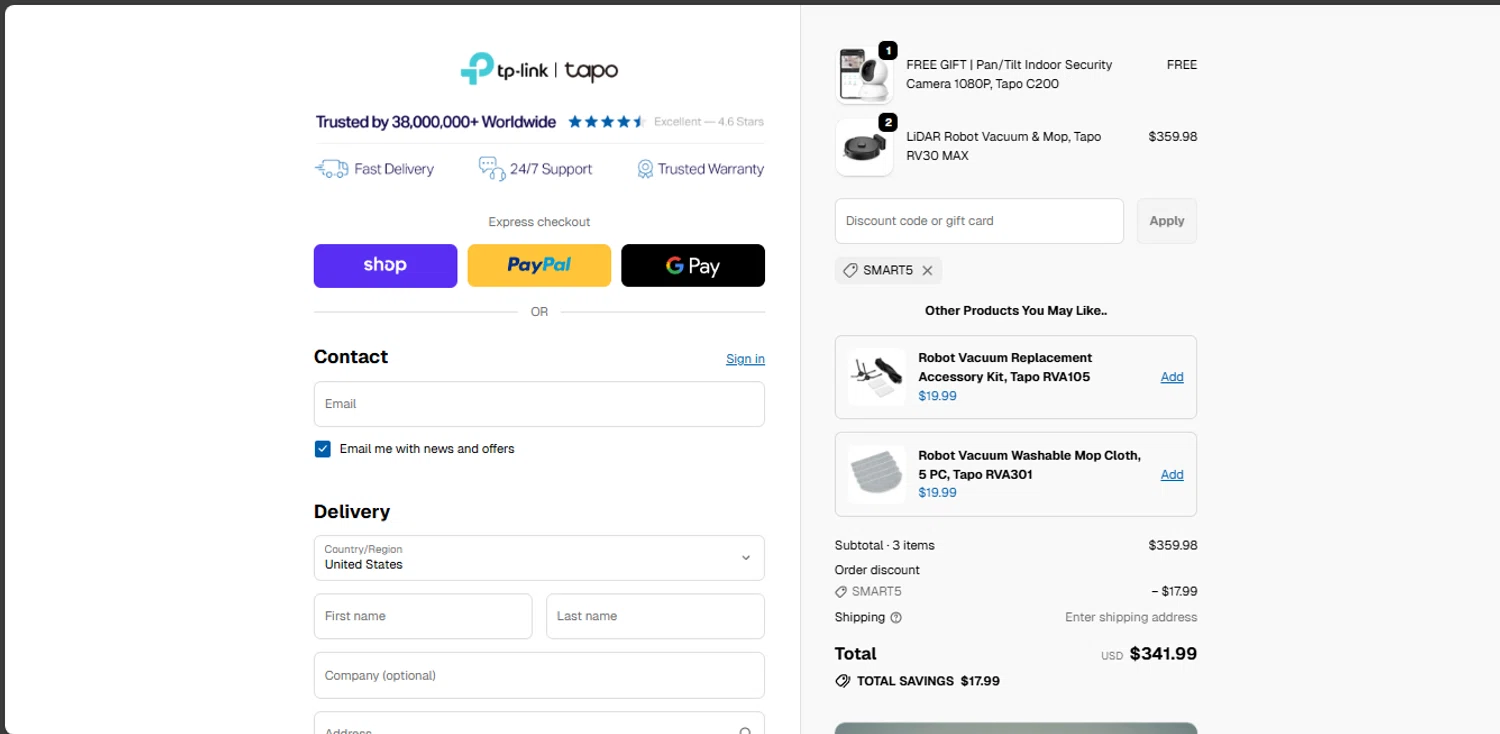Focus the Last name field

click(655, 616)
